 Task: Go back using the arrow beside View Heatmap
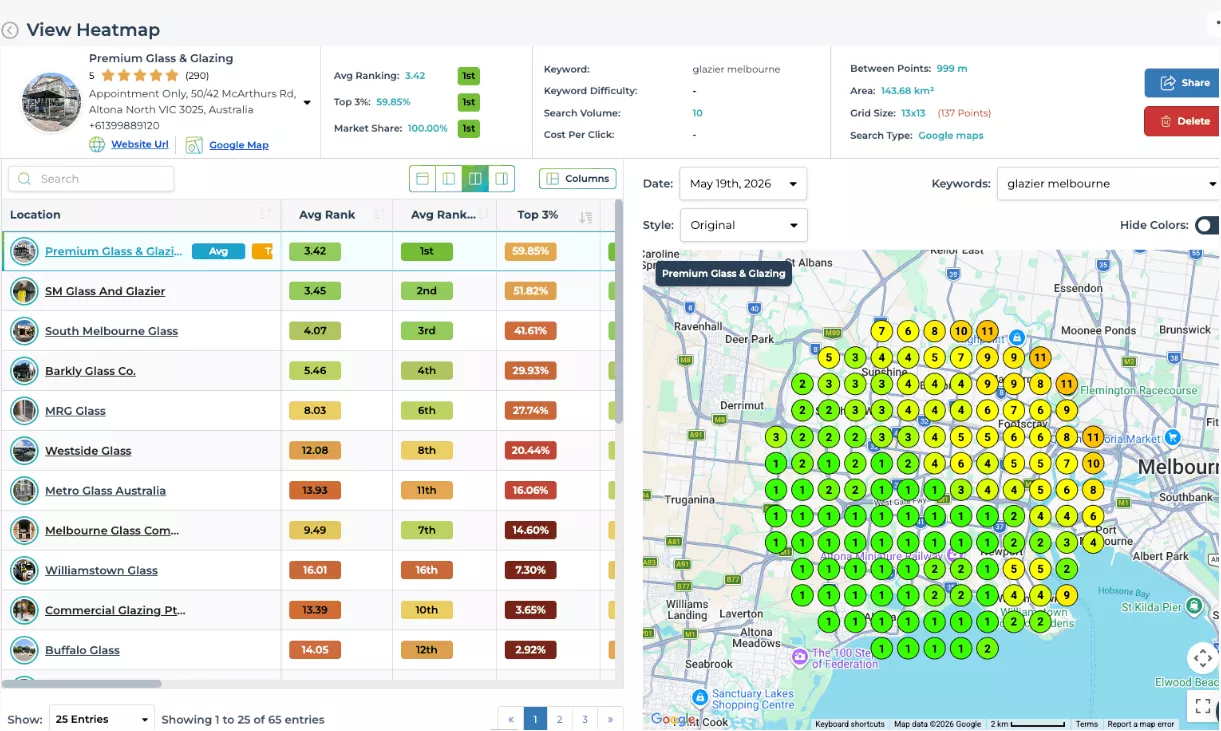coord(10,30)
